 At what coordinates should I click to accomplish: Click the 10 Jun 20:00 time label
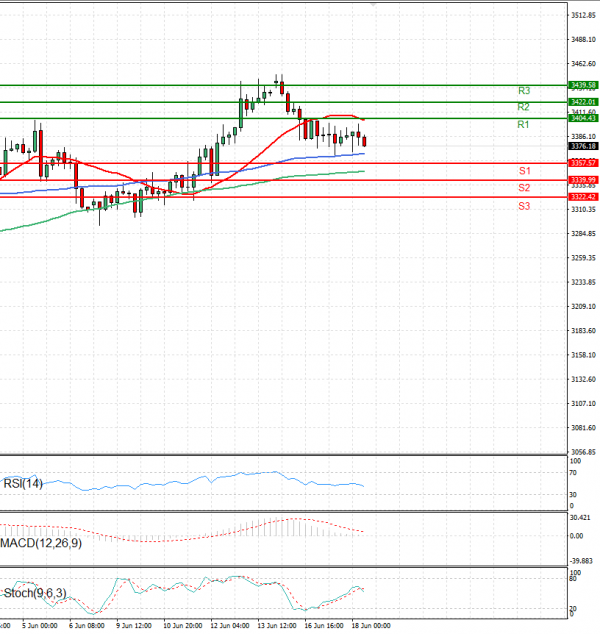coord(183,626)
